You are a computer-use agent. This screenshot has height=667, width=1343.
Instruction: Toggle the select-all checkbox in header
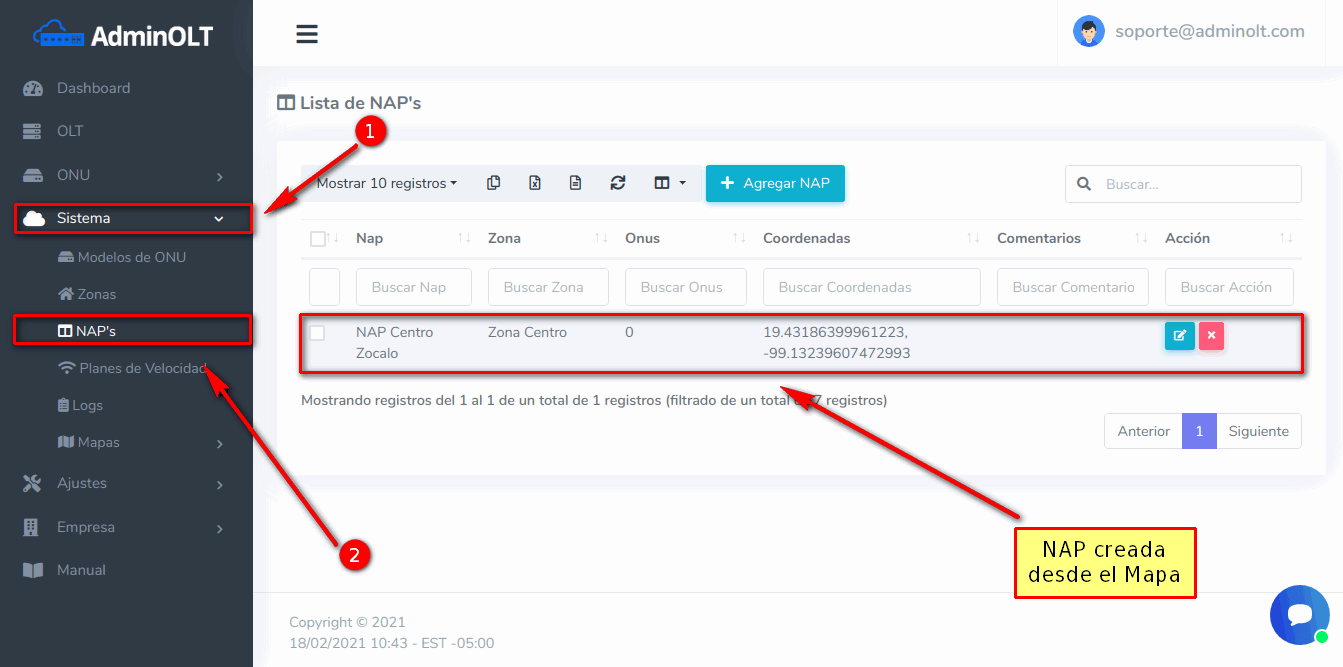coord(318,239)
